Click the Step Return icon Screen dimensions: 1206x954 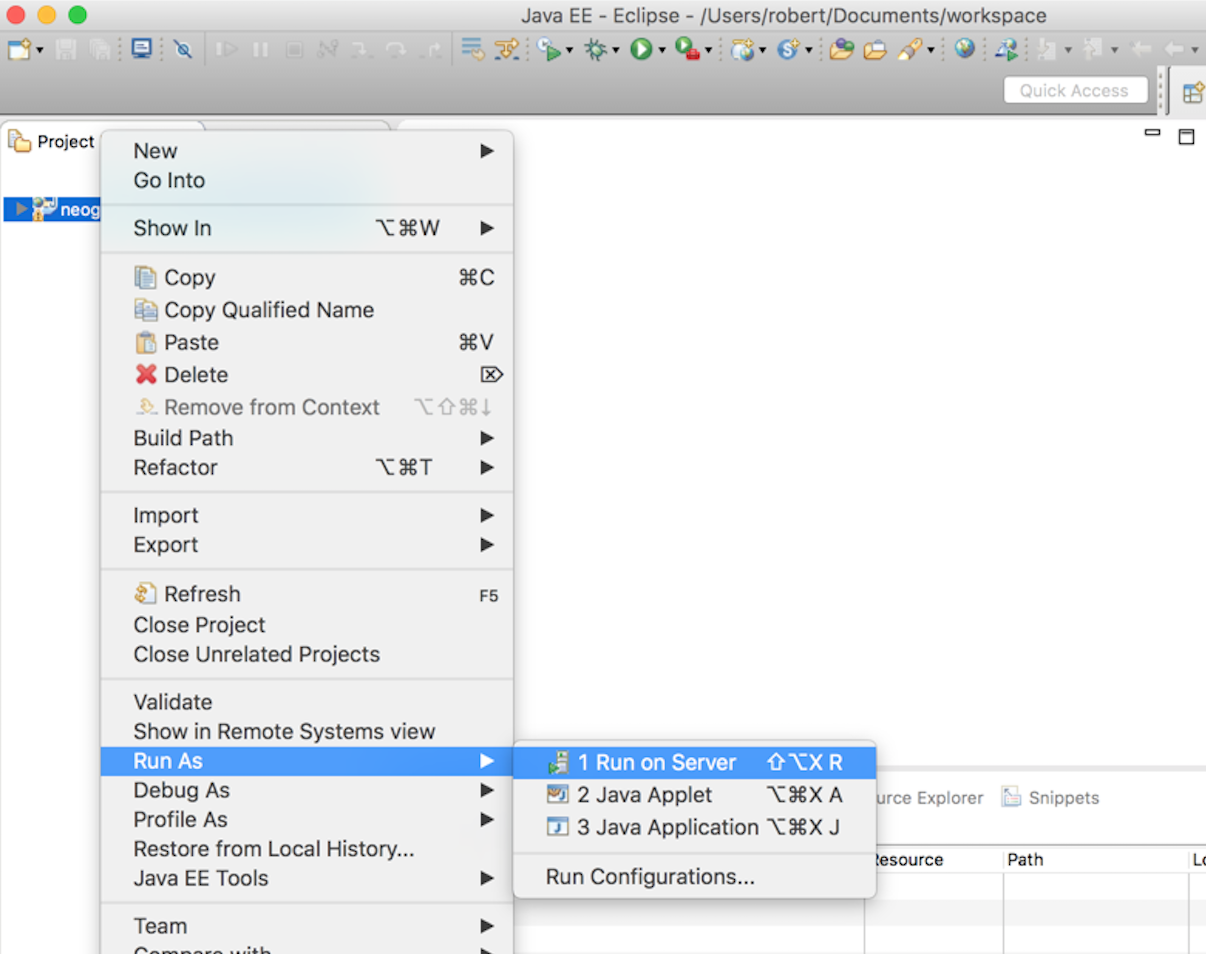tap(429, 49)
